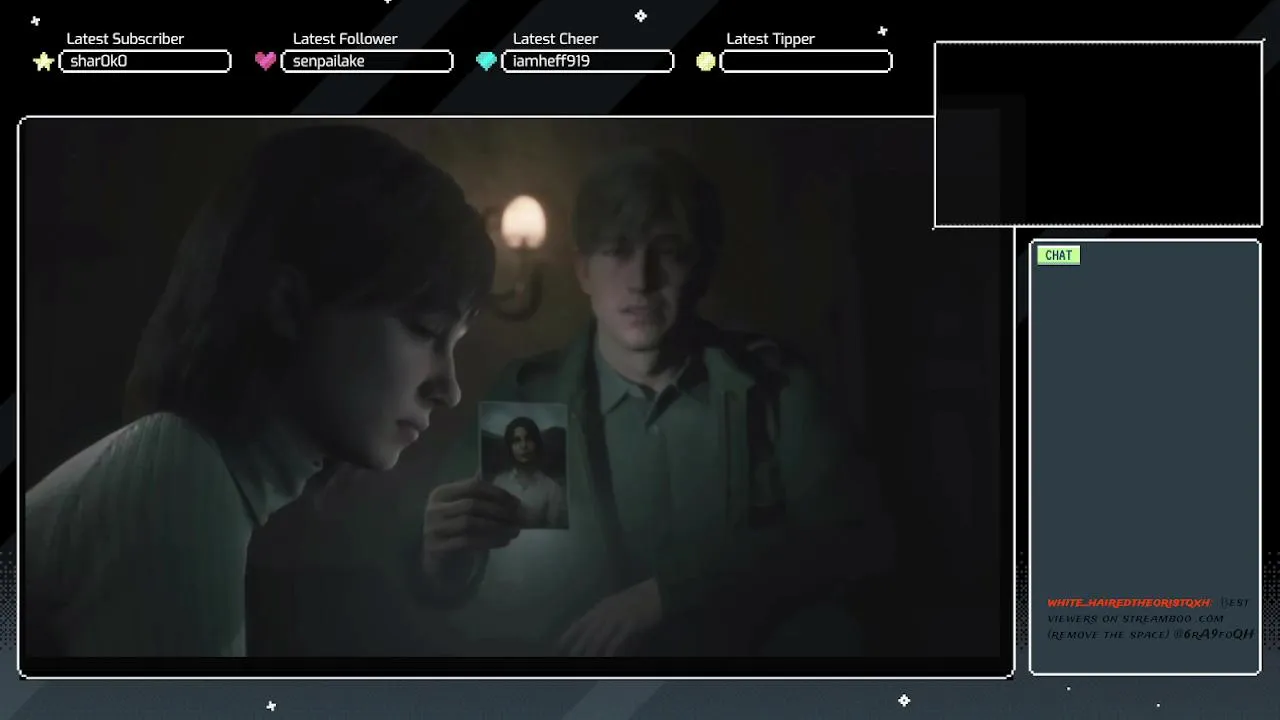
Task: Click the photograph held in the game video
Action: coord(524,464)
